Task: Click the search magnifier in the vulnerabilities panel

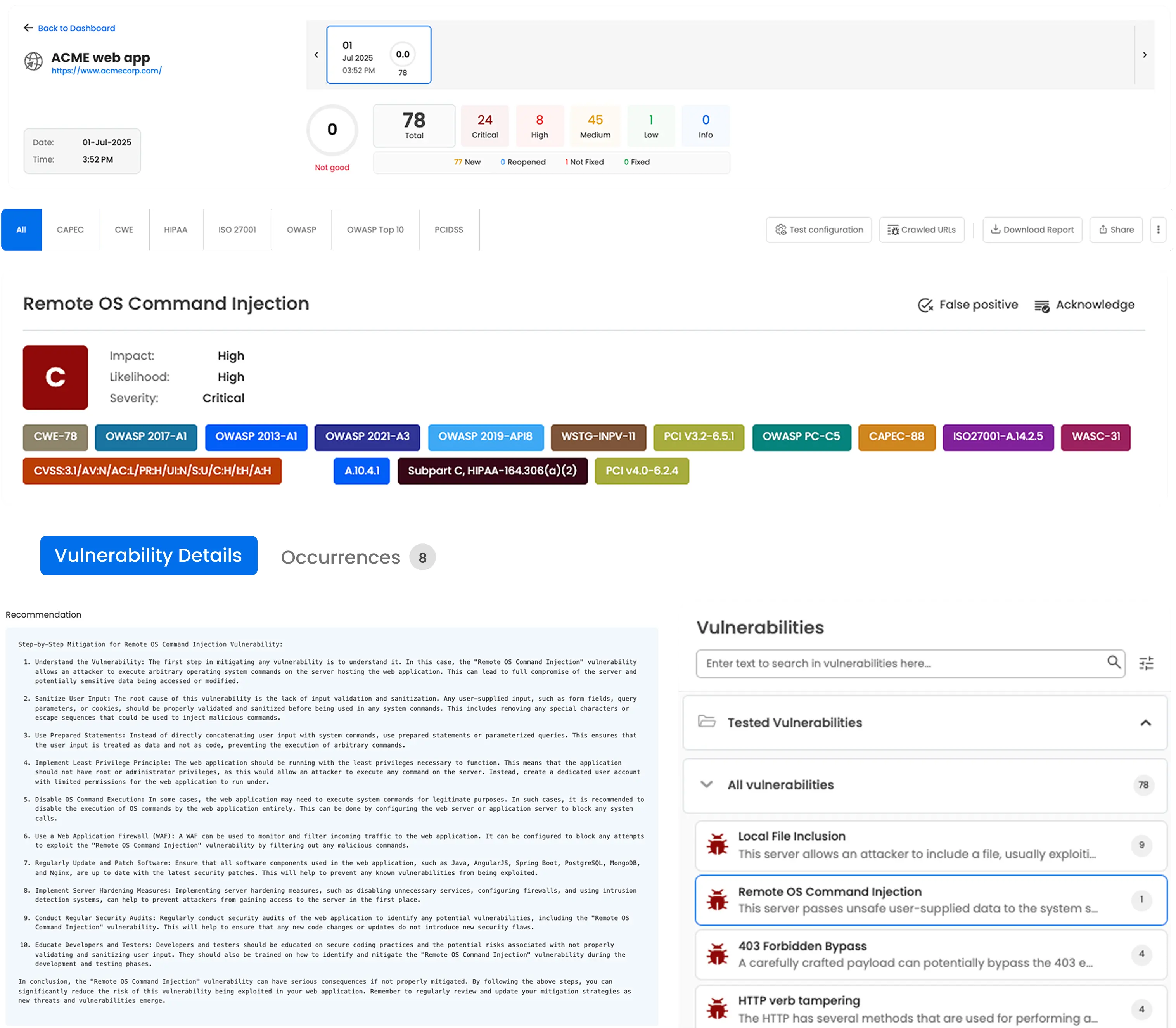Action: point(1114,663)
